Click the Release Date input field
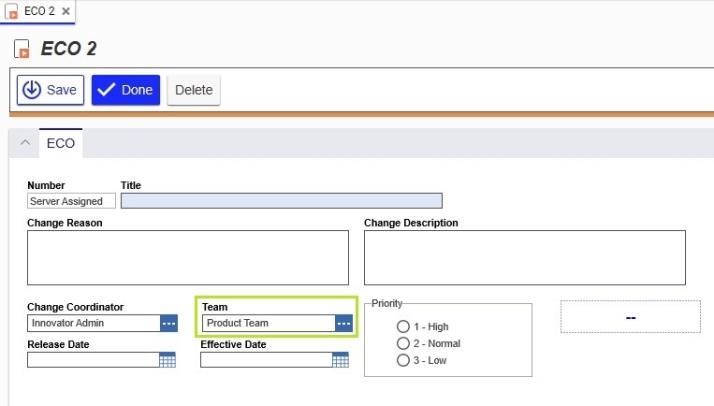 pyautogui.click(x=93, y=360)
